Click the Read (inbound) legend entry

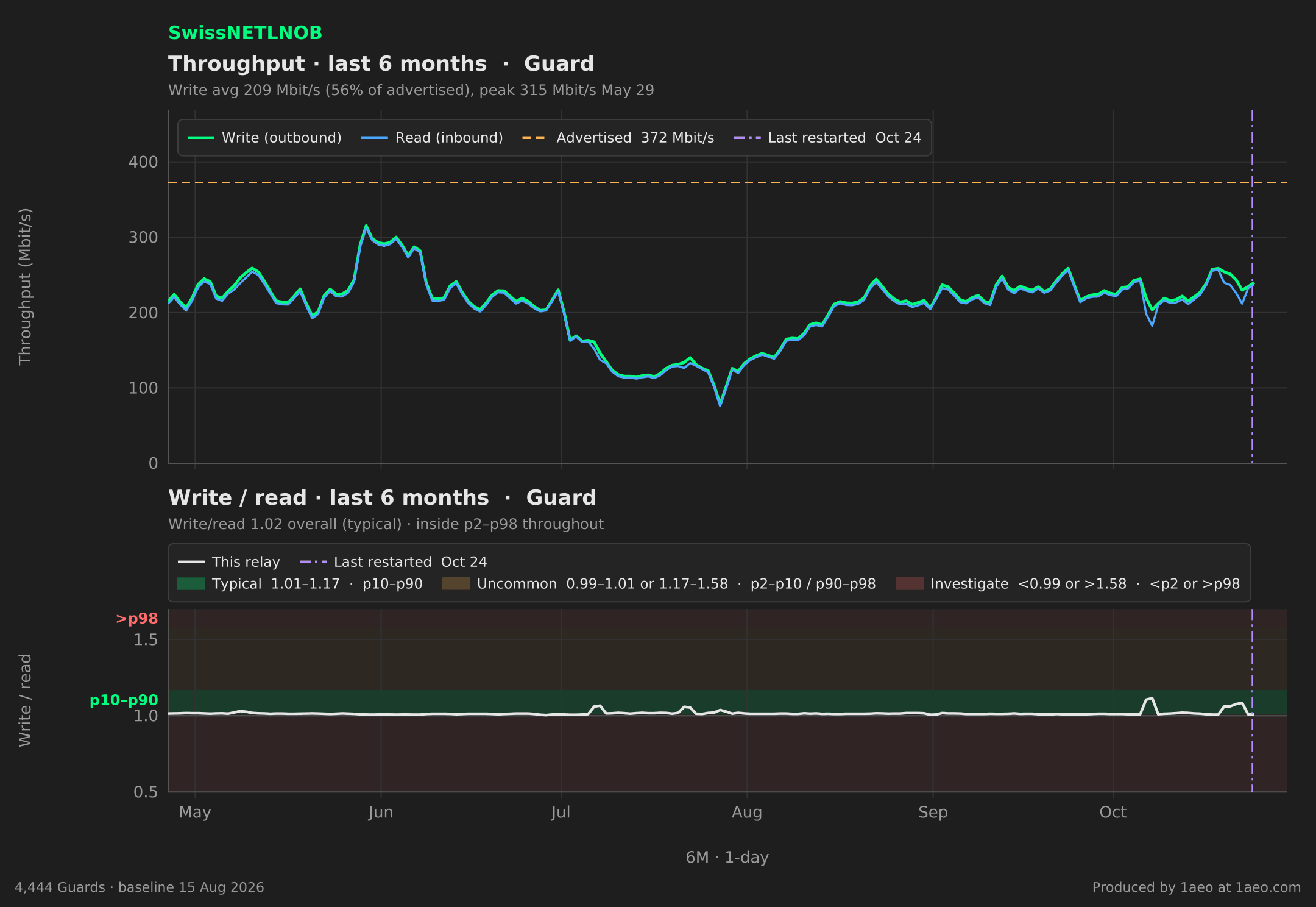pos(432,138)
